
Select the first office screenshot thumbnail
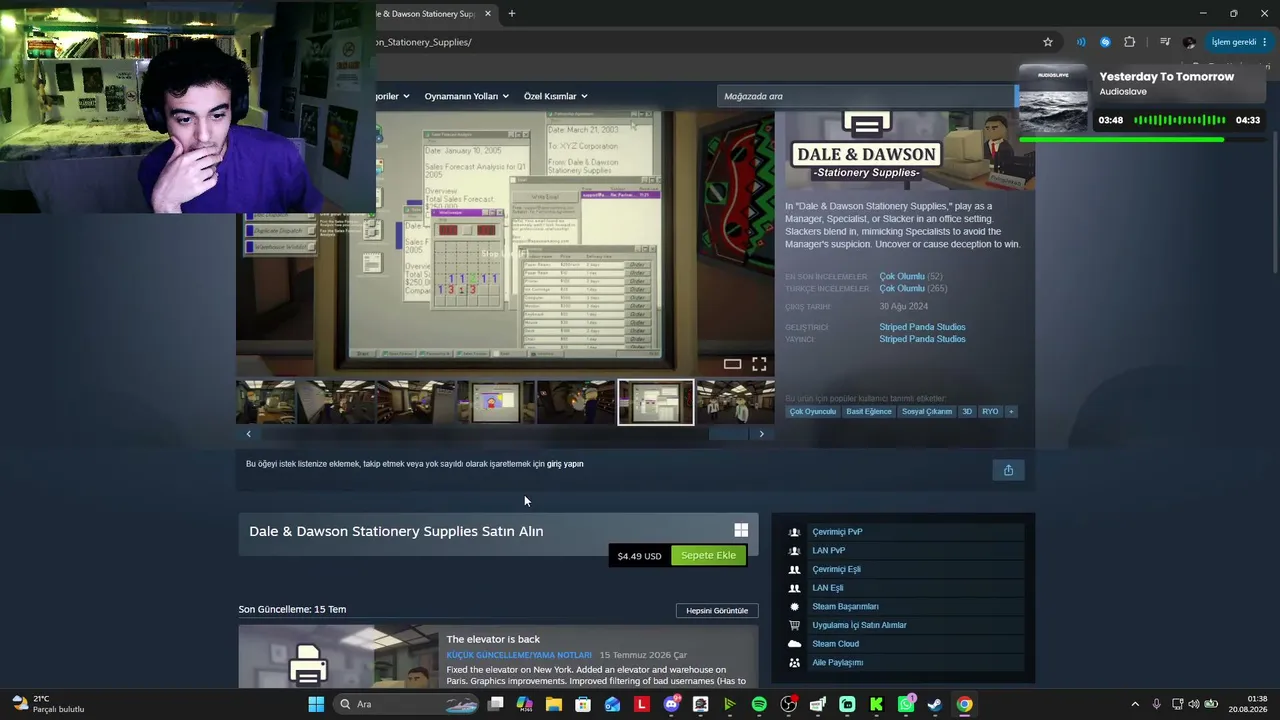266,402
